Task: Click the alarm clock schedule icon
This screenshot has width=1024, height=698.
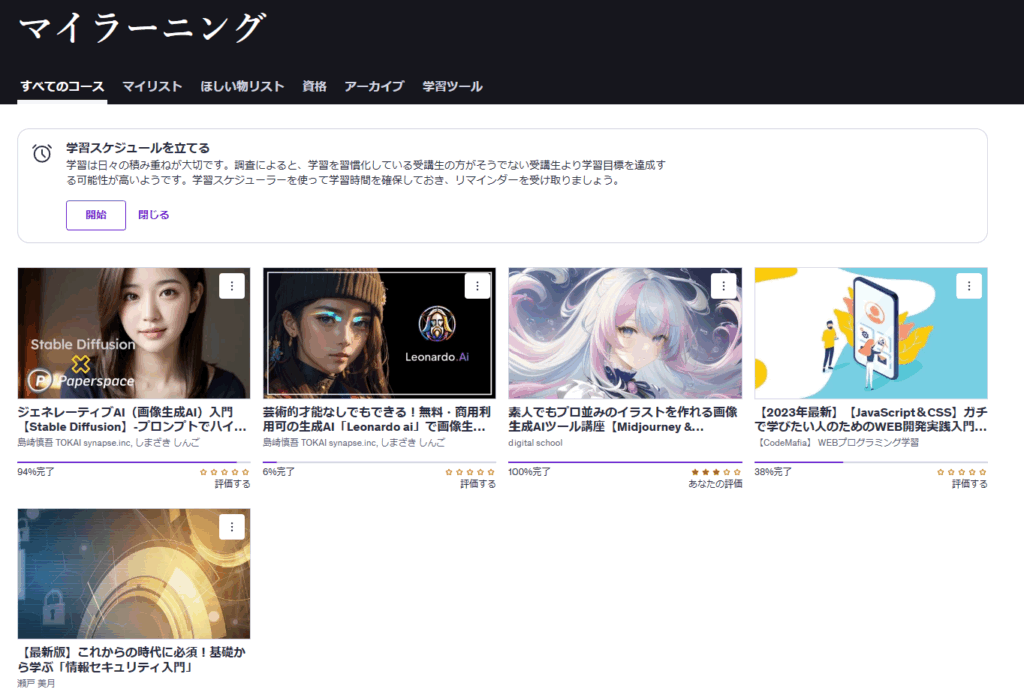Action: (x=42, y=153)
